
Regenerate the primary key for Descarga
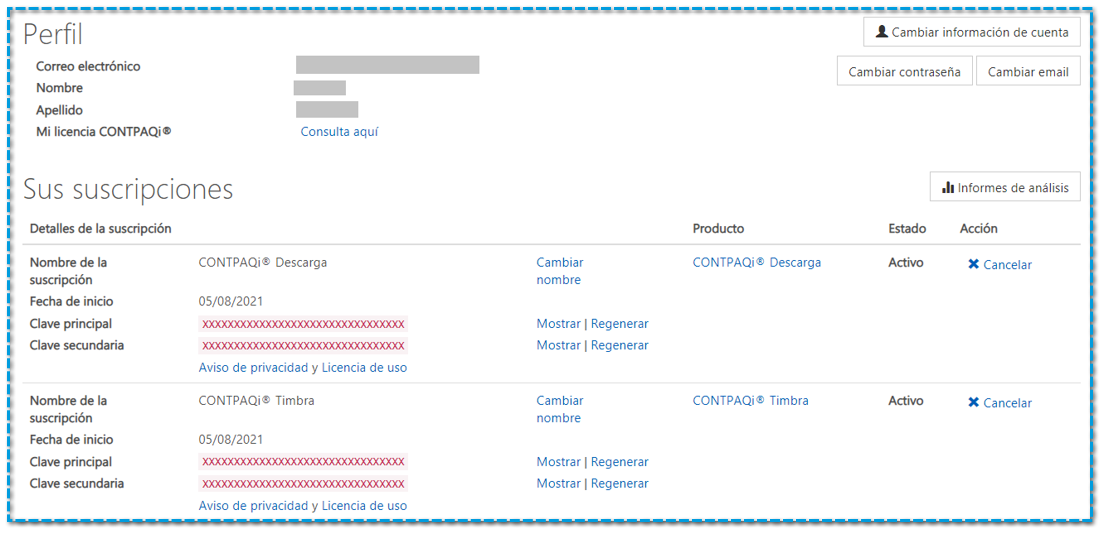(x=619, y=324)
